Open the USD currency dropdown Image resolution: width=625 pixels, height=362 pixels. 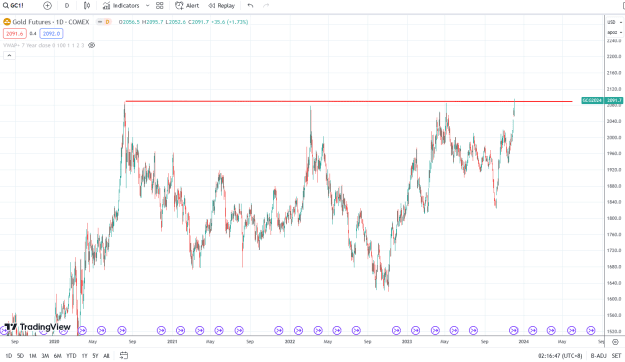[x=615, y=22]
